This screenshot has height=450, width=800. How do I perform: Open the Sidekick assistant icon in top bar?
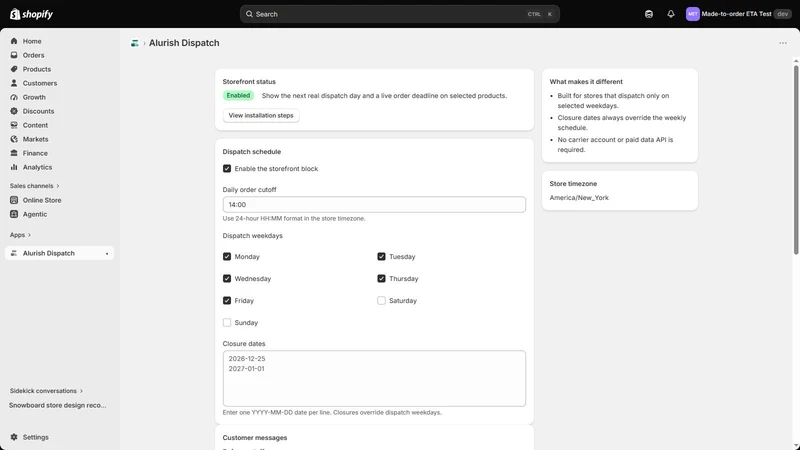[x=648, y=14]
